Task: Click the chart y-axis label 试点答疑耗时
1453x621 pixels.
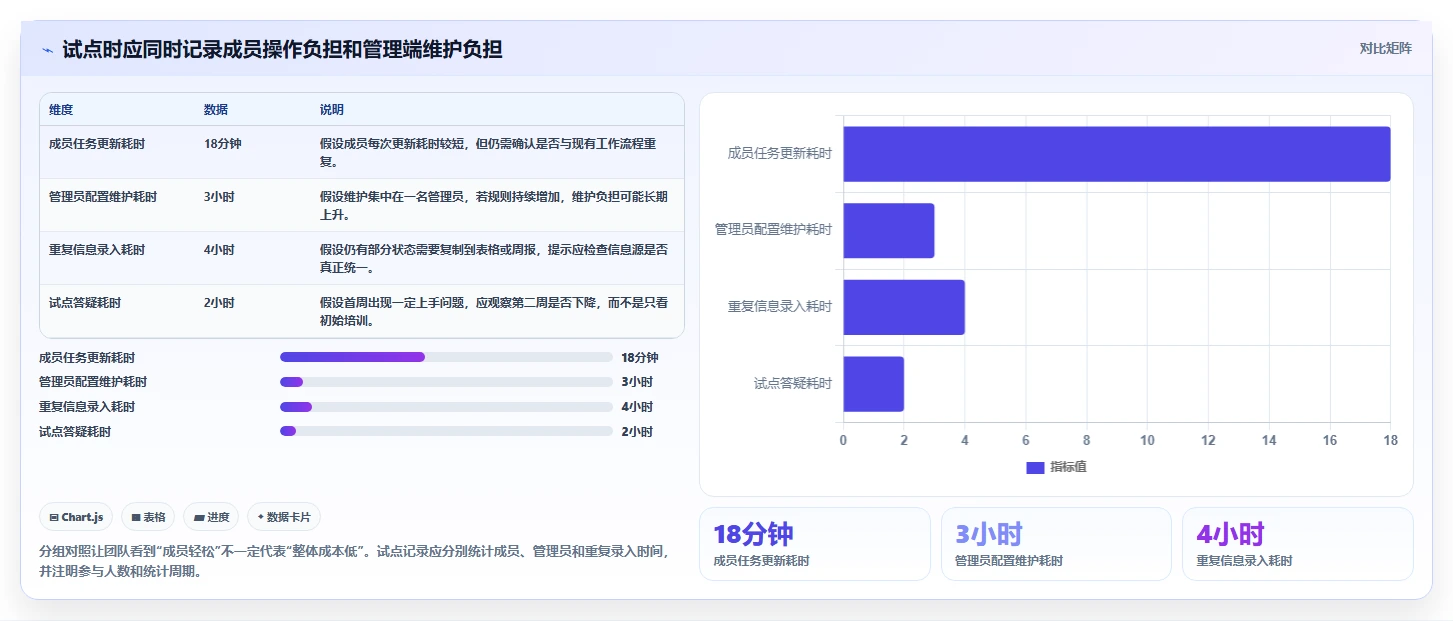Action: [x=793, y=384]
